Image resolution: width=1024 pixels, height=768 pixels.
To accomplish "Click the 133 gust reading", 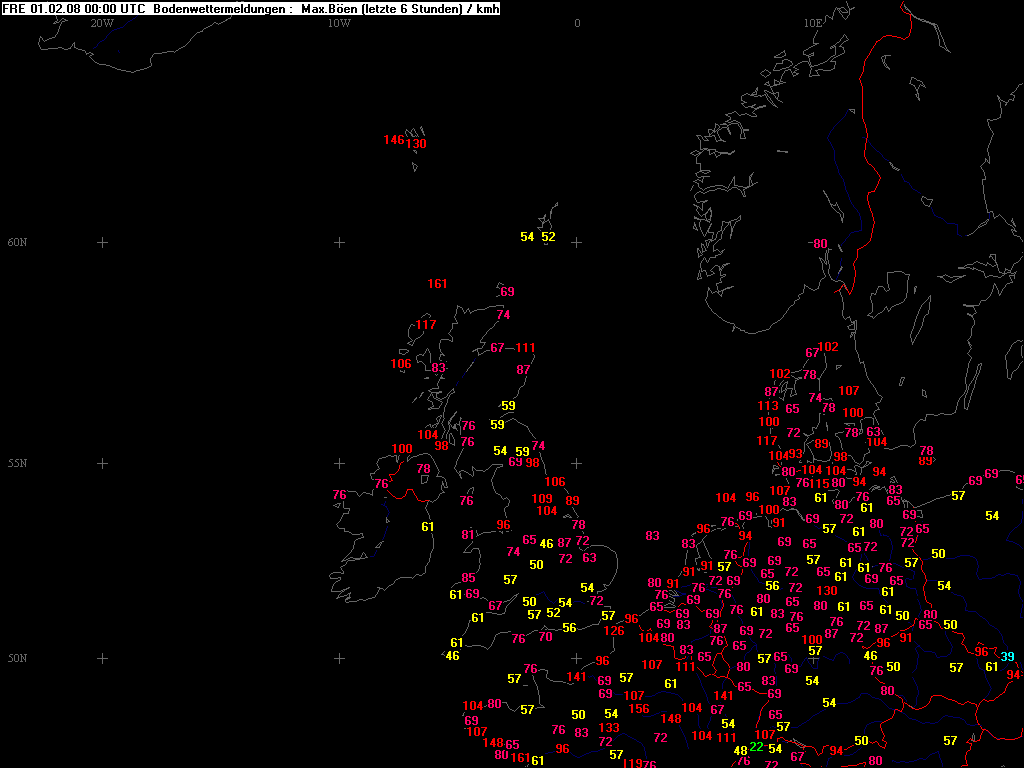I will (609, 728).
